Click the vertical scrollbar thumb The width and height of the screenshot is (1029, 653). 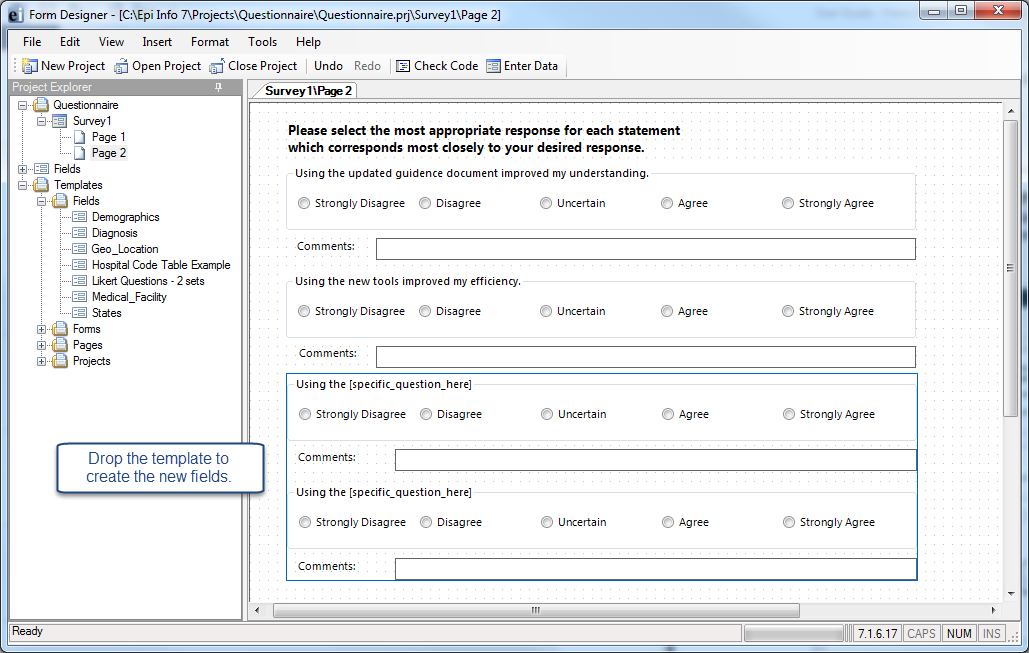1010,268
